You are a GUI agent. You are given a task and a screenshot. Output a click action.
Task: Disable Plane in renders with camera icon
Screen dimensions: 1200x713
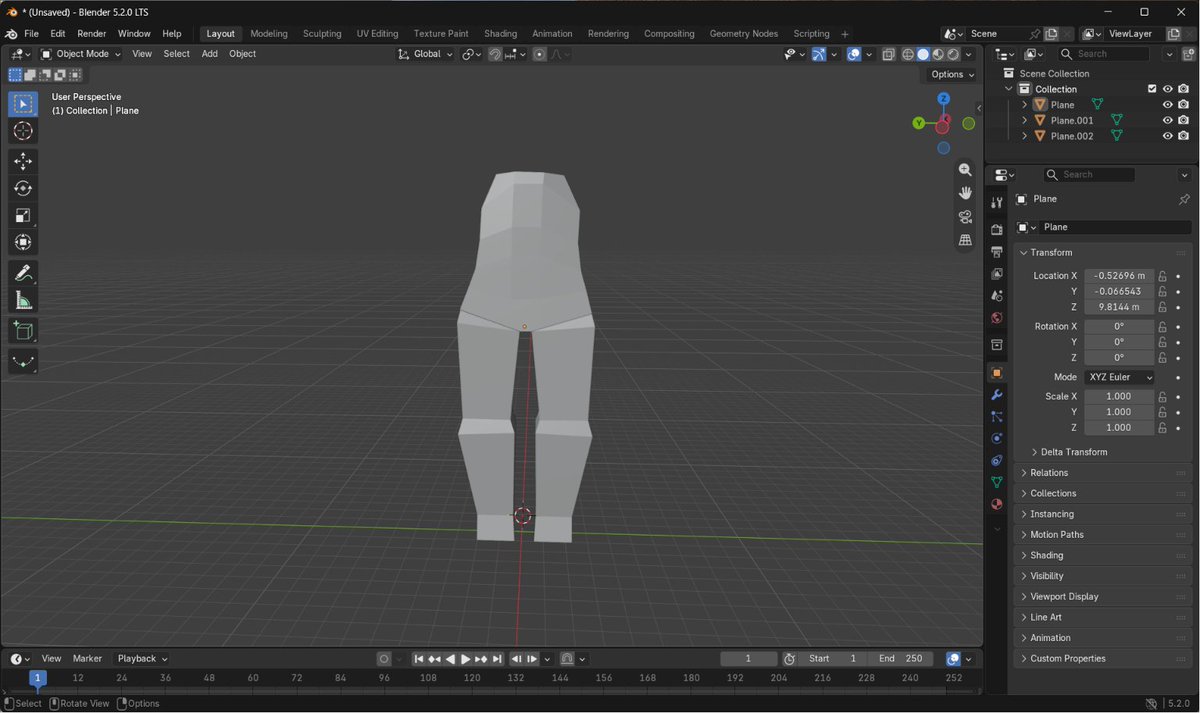(1183, 105)
